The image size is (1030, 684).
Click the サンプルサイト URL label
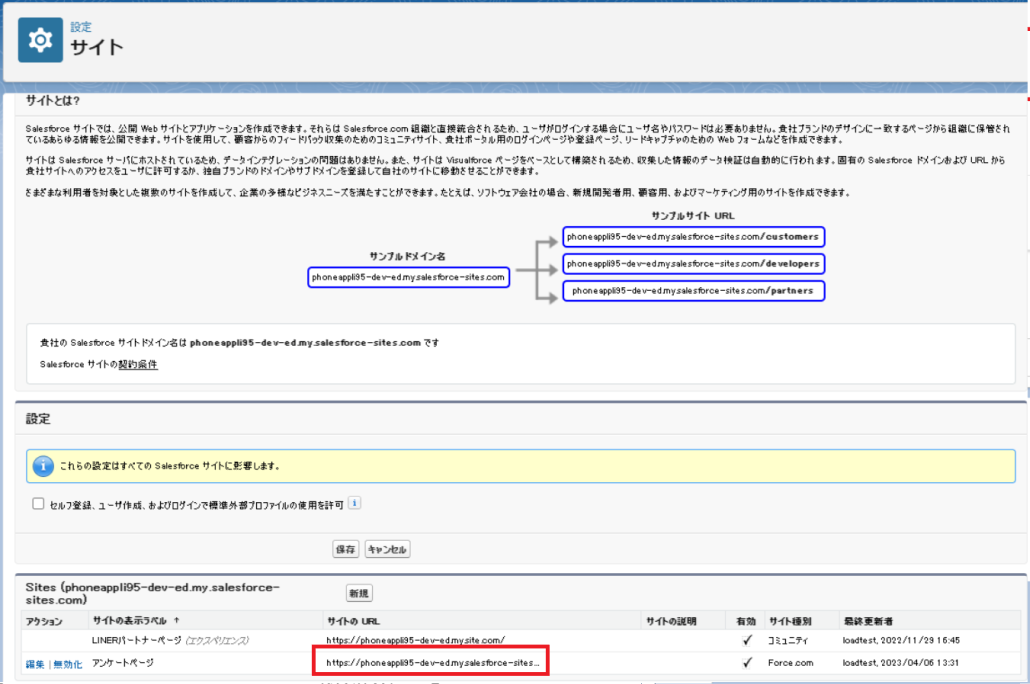coord(692,216)
